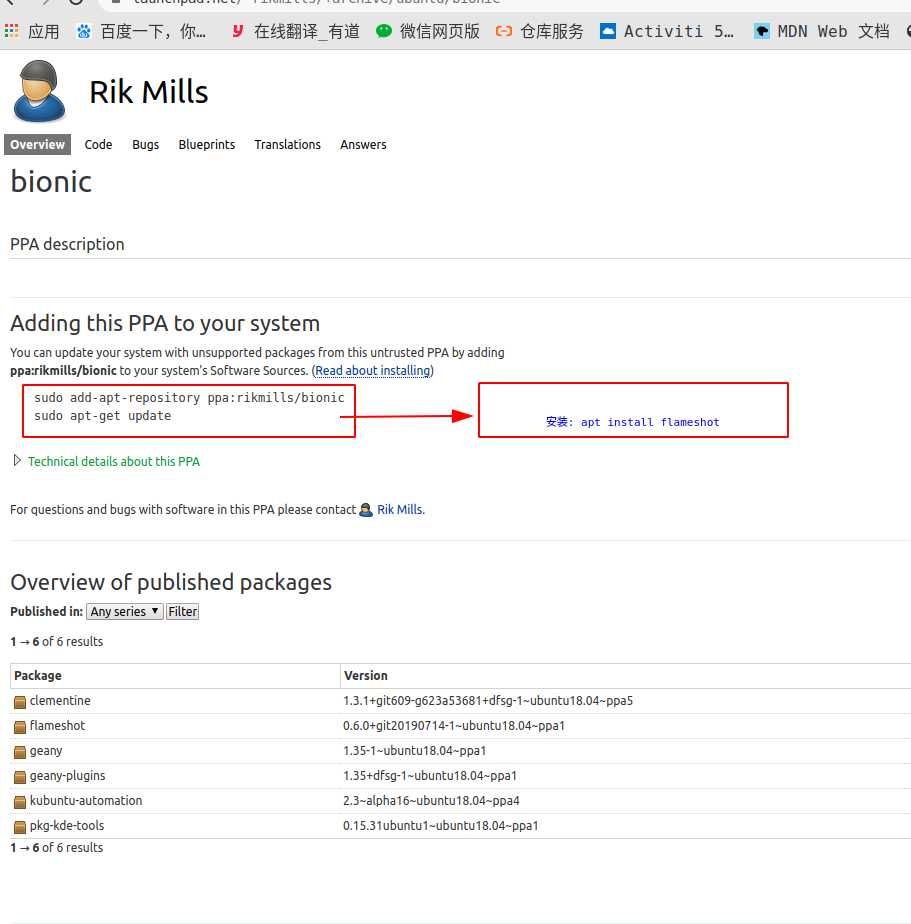Click the Rik Mills page heading
The height and width of the screenshot is (924, 911).
pos(148,92)
